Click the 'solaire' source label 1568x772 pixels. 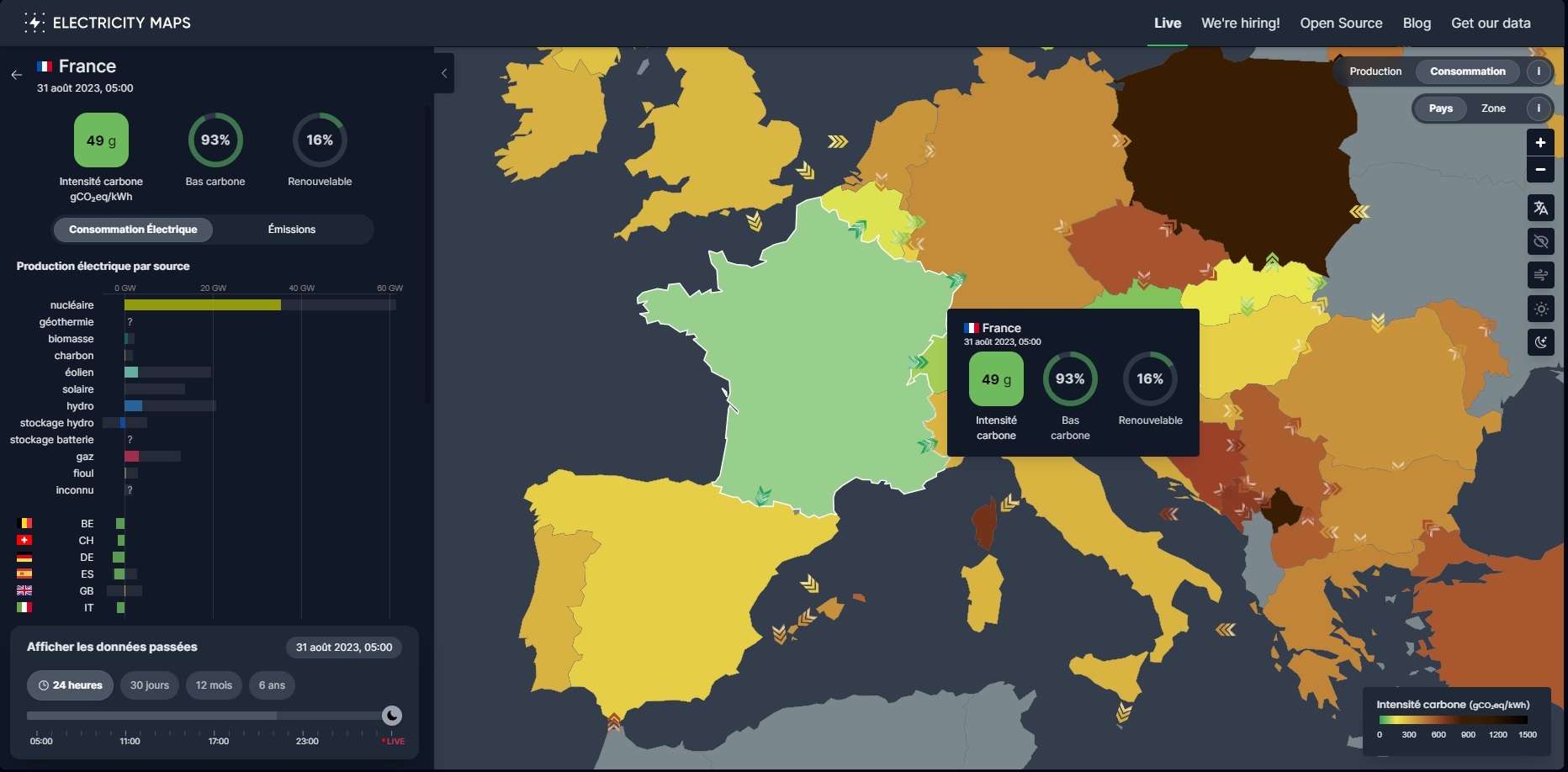[x=78, y=389]
